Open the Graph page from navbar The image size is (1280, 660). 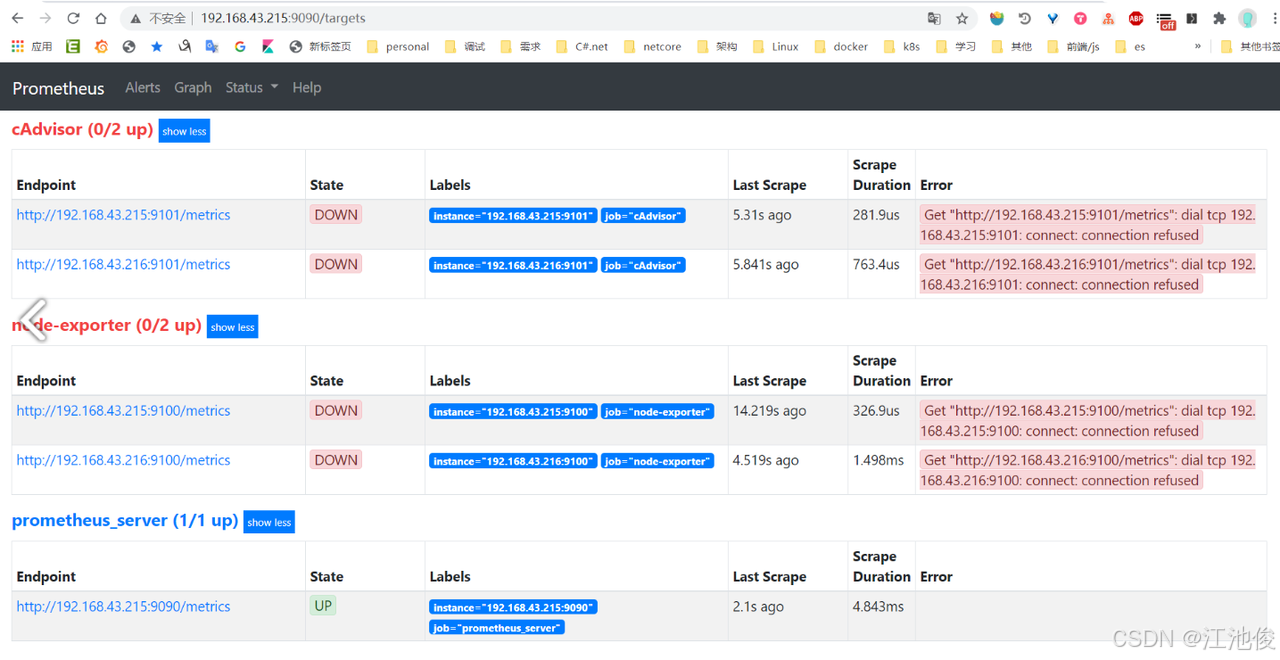(193, 87)
